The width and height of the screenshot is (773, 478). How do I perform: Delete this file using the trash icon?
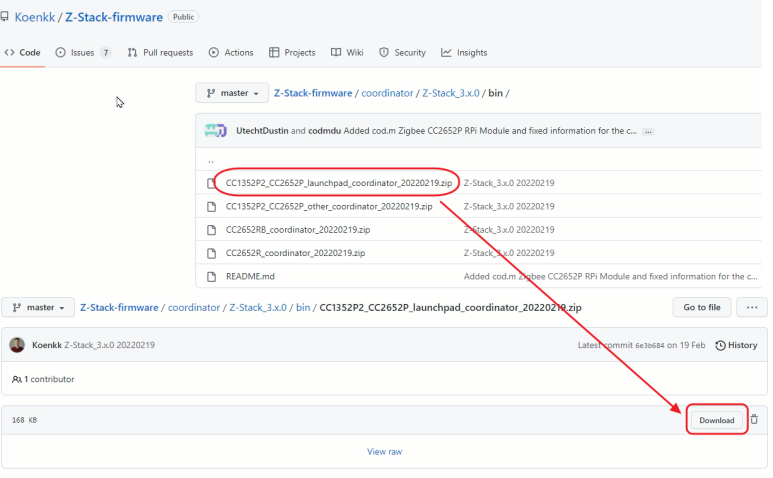coord(754,420)
